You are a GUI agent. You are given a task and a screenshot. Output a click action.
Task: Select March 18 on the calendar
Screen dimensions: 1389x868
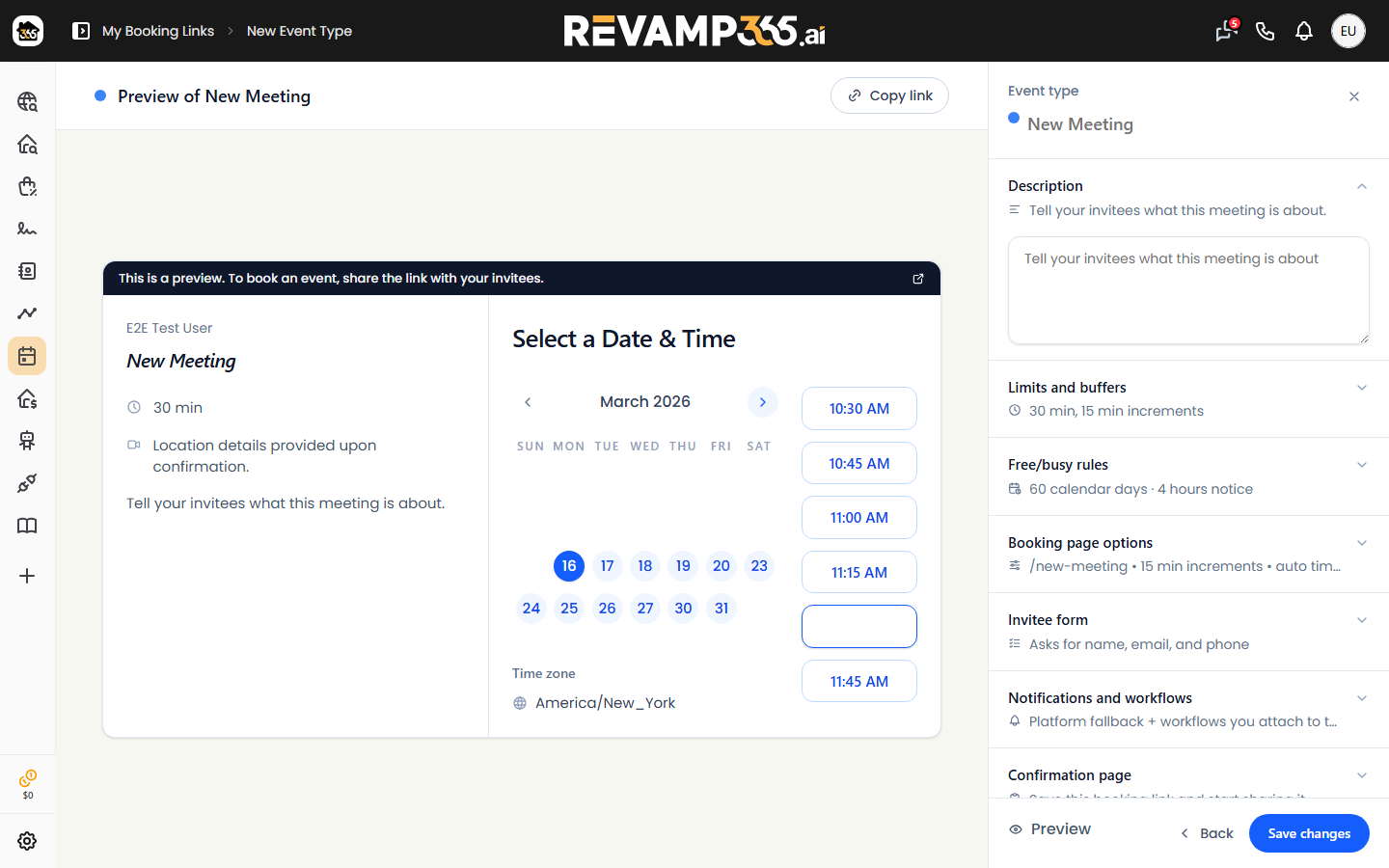click(645, 566)
